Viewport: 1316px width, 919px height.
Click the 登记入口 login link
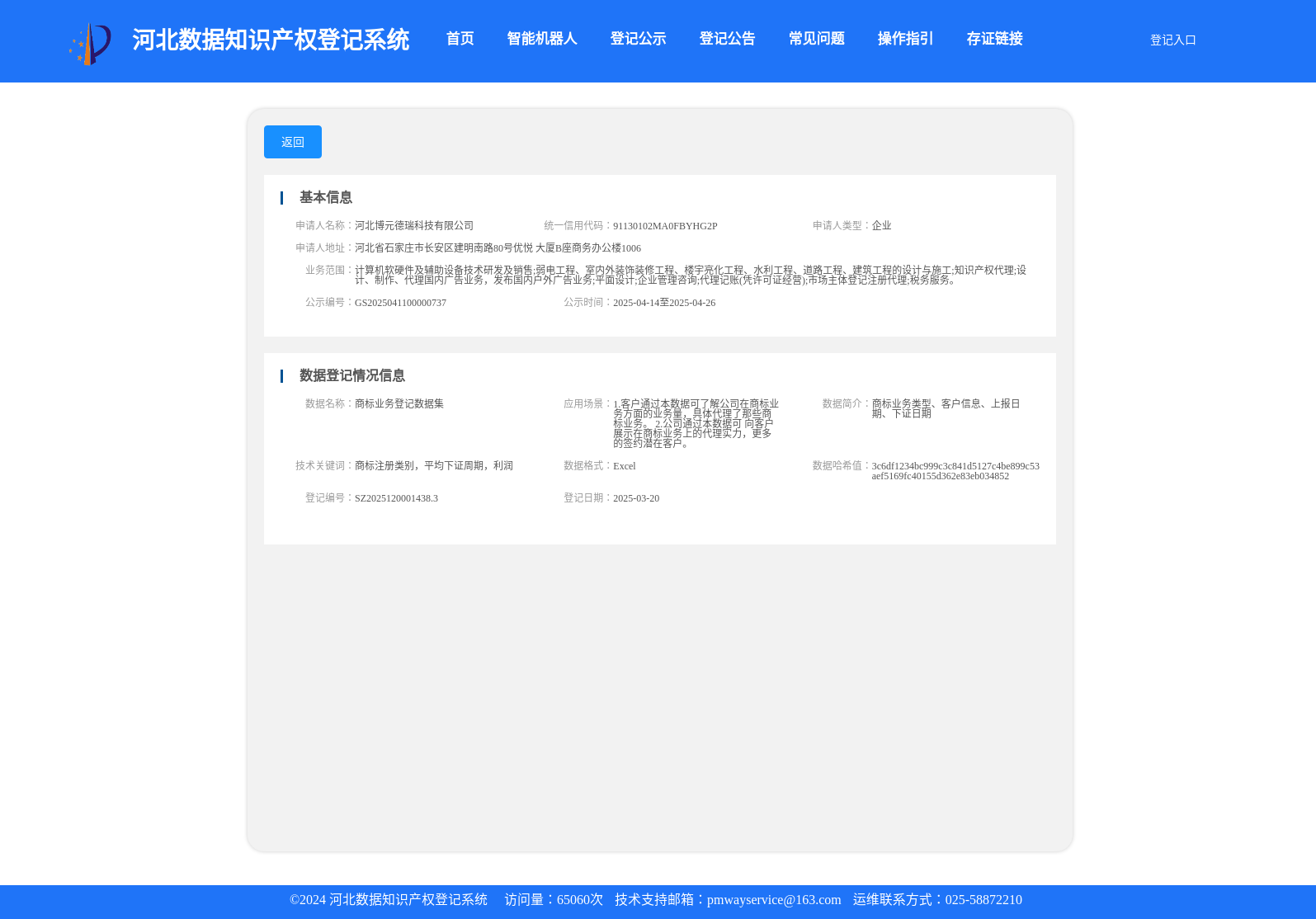pyautogui.click(x=1172, y=40)
